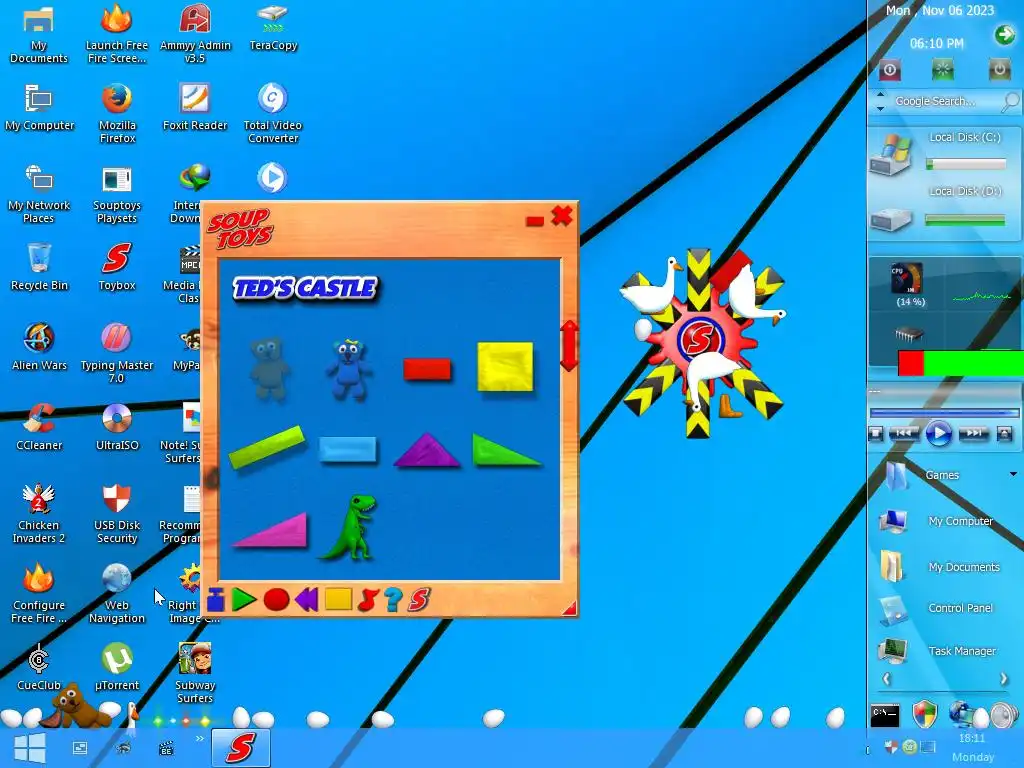Open the Foxit Reader desktop shortcut
The image size is (1024, 768).
(x=195, y=106)
